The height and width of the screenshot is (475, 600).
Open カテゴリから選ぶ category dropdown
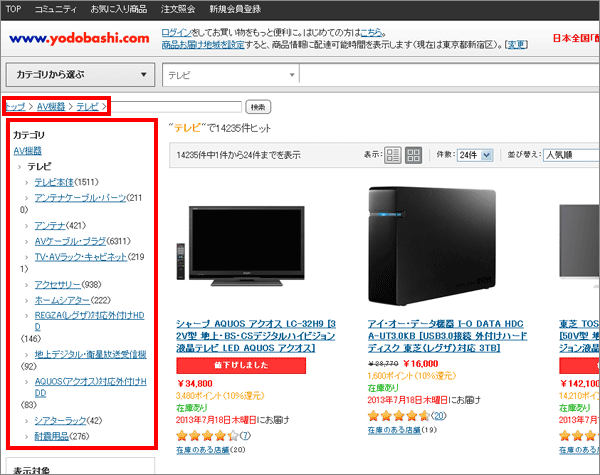[80, 75]
